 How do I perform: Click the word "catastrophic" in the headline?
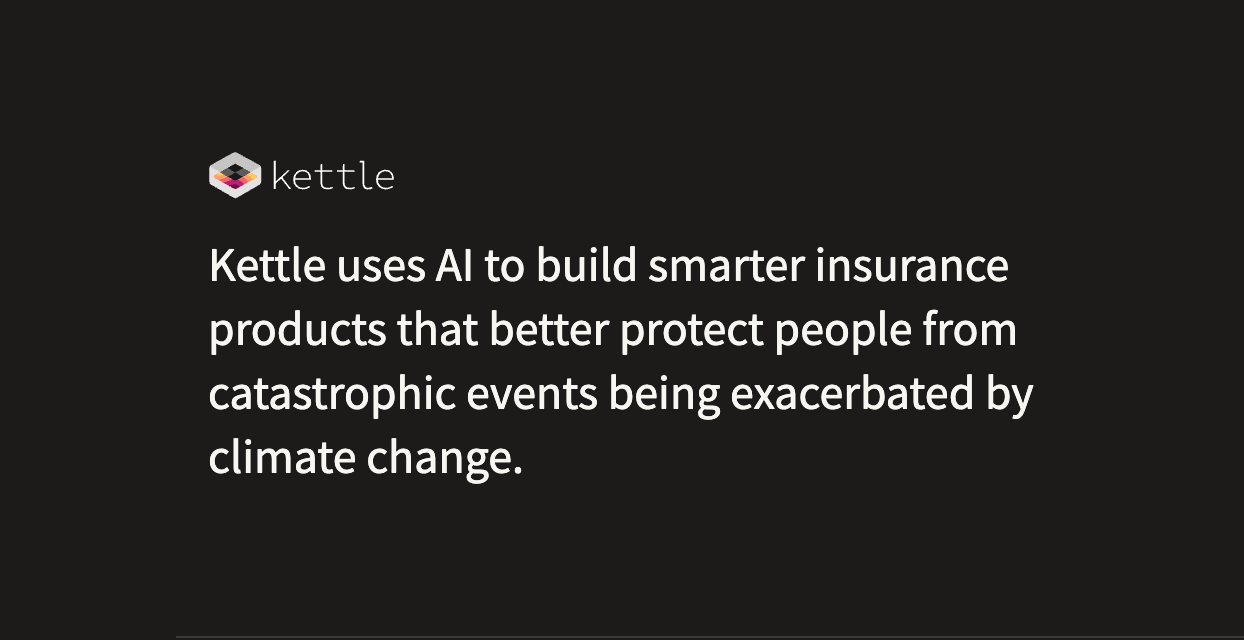pos(332,394)
